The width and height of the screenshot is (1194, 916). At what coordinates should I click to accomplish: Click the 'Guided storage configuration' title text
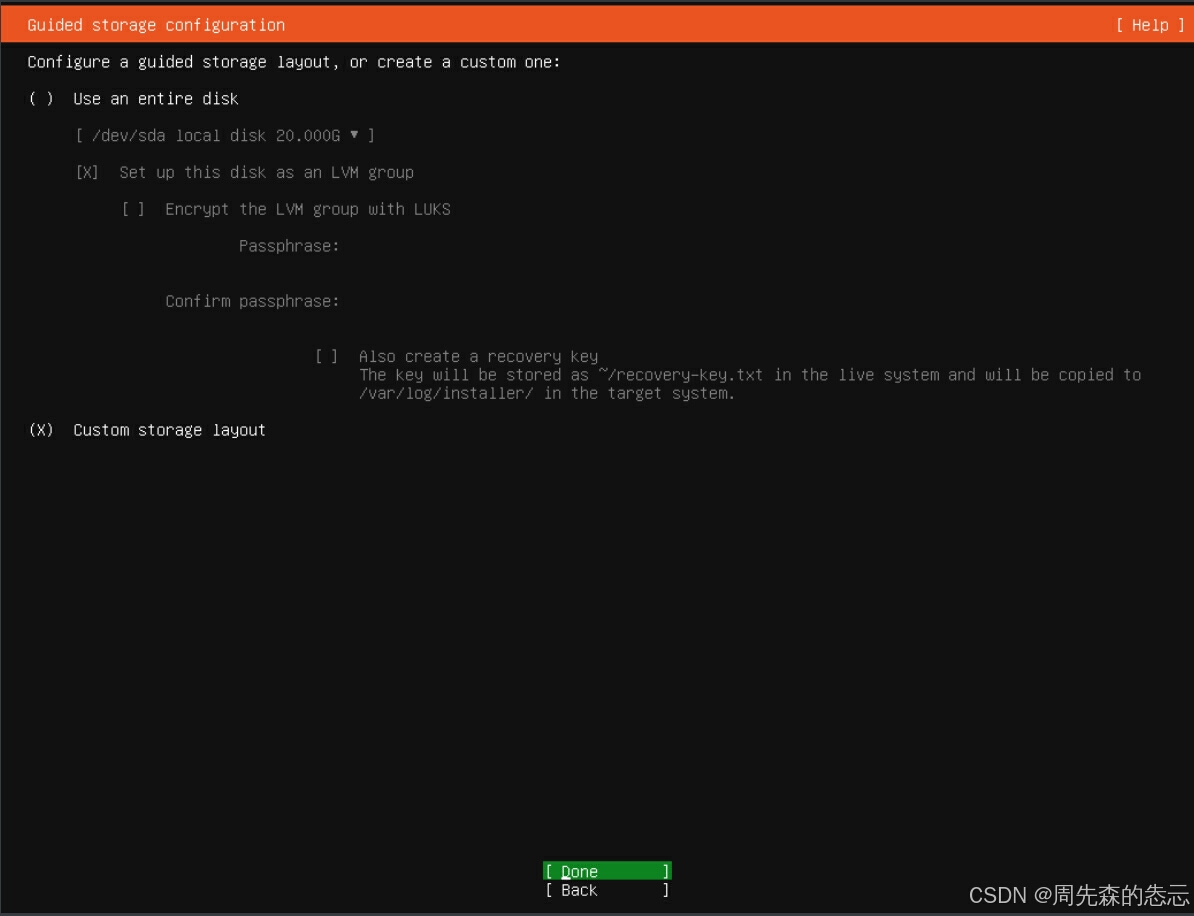pyautogui.click(x=156, y=25)
